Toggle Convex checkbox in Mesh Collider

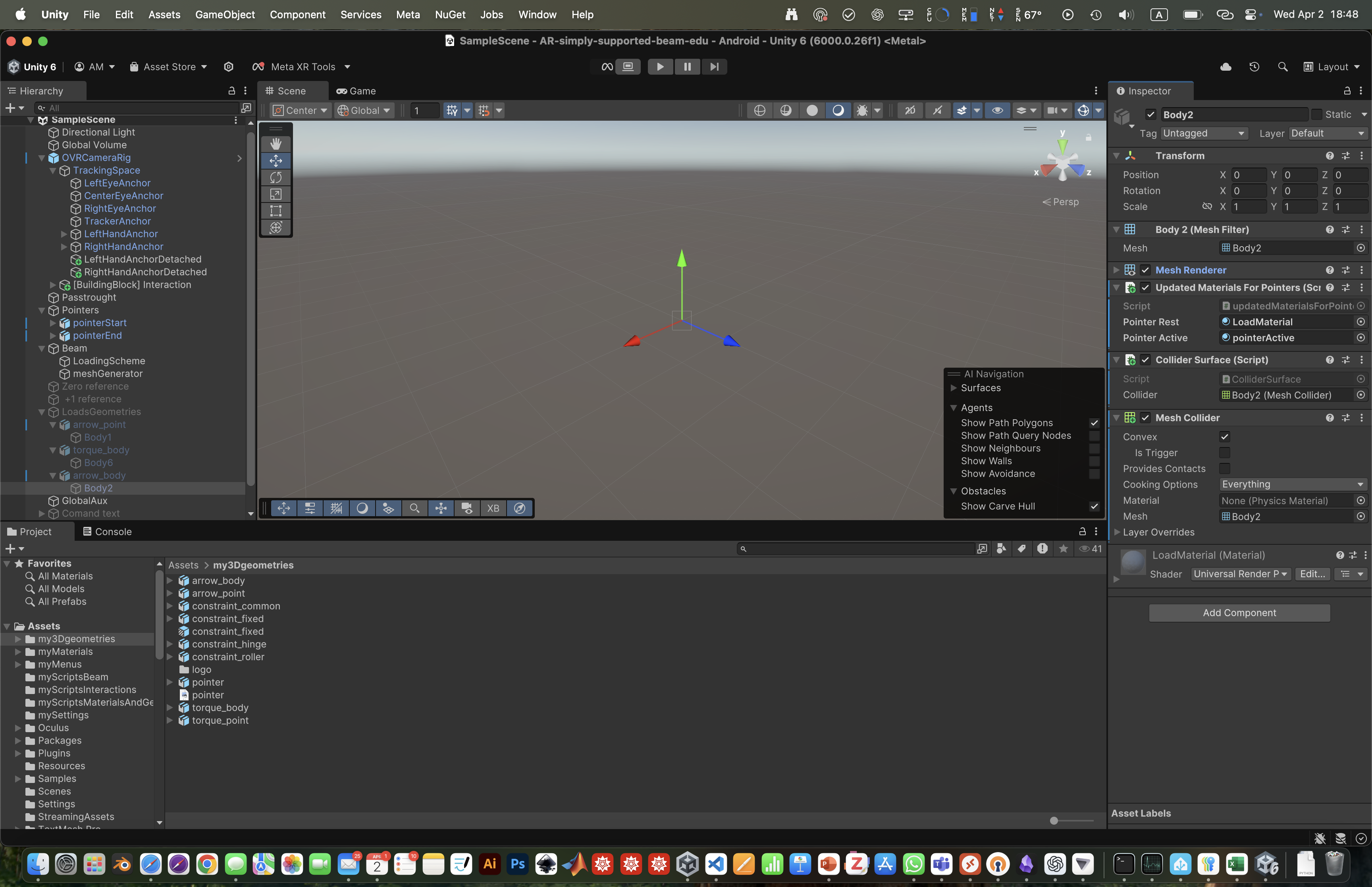tap(1225, 437)
